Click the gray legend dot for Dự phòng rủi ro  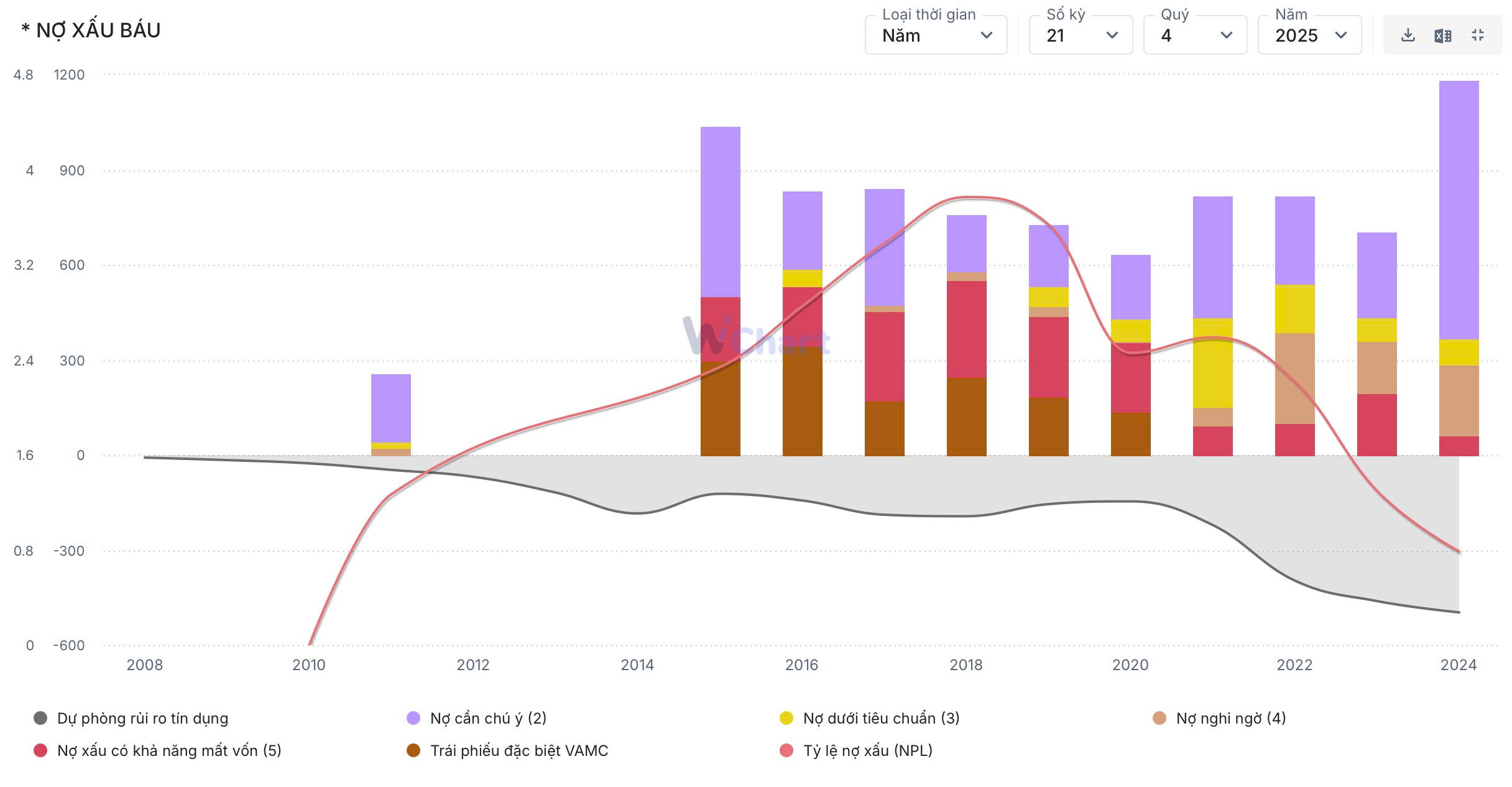tap(40, 719)
